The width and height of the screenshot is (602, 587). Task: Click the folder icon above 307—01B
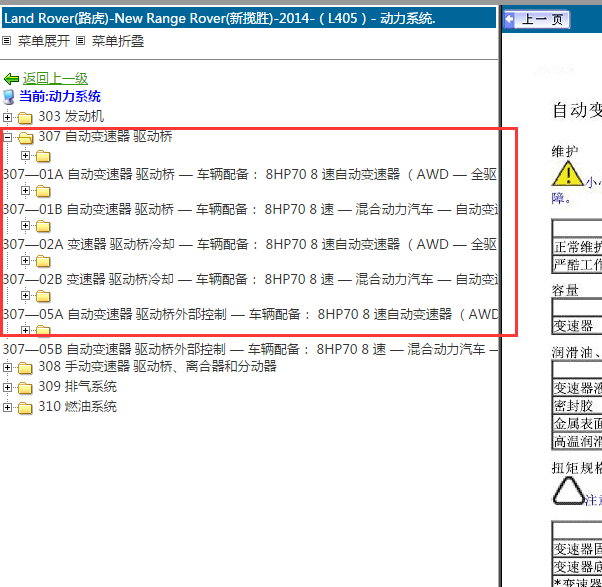point(43,191)
